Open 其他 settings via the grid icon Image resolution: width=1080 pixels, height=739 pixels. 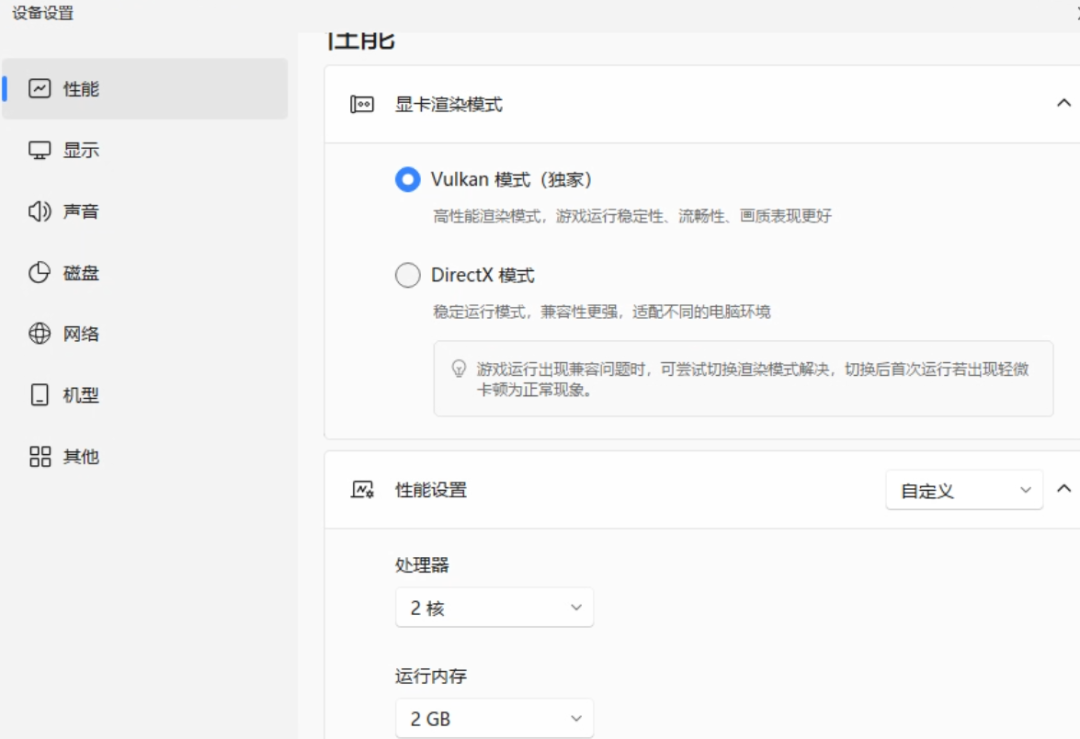[x=42, y=455]
